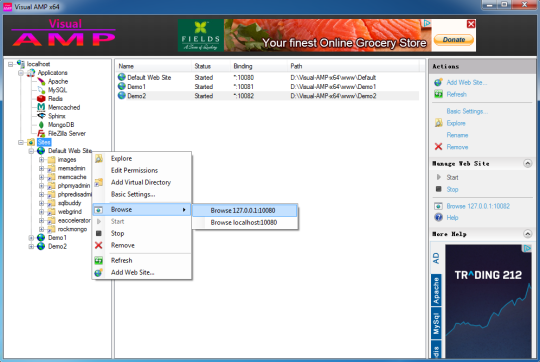Click Add Web Site link in Actions
This screenshot has height=362, width=540.
[467, 82]
